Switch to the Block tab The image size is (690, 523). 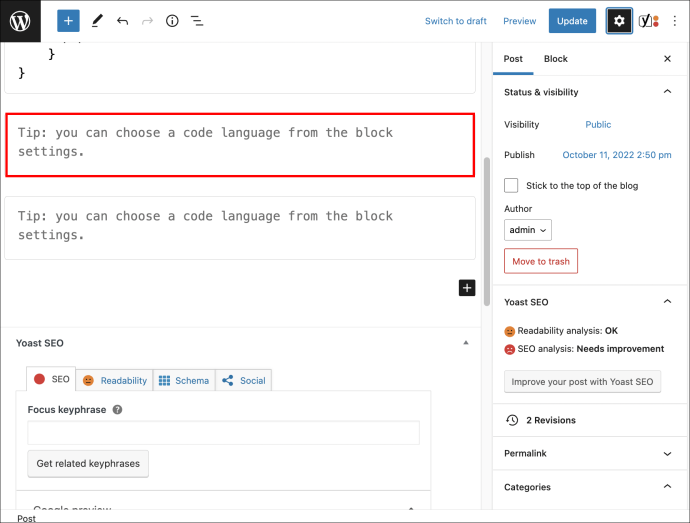(x=555, y=59)
